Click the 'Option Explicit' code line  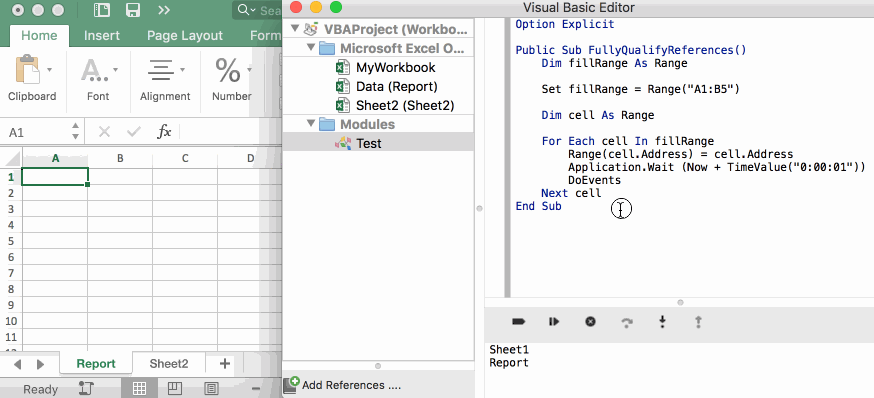pyautogui.click(x=565, y=24)
